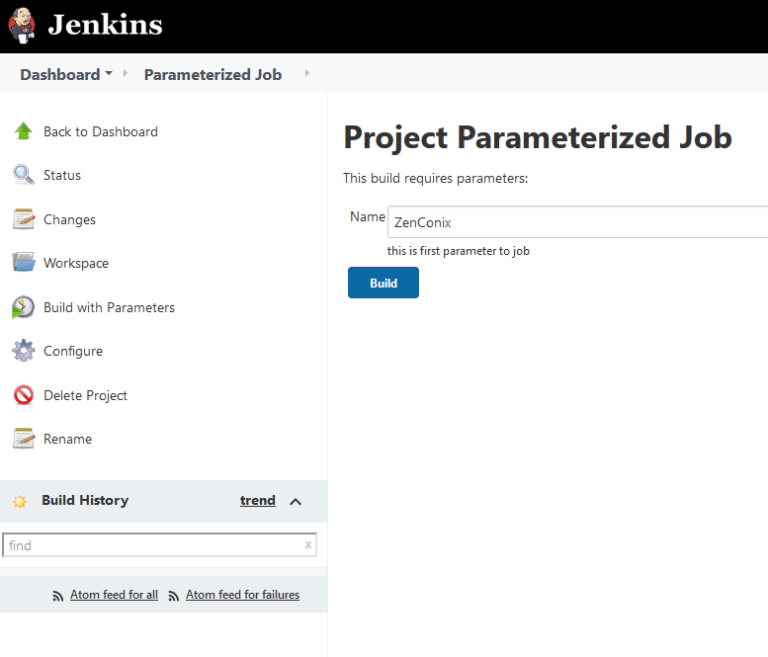Click the Name parameter label

pos(367,217)
